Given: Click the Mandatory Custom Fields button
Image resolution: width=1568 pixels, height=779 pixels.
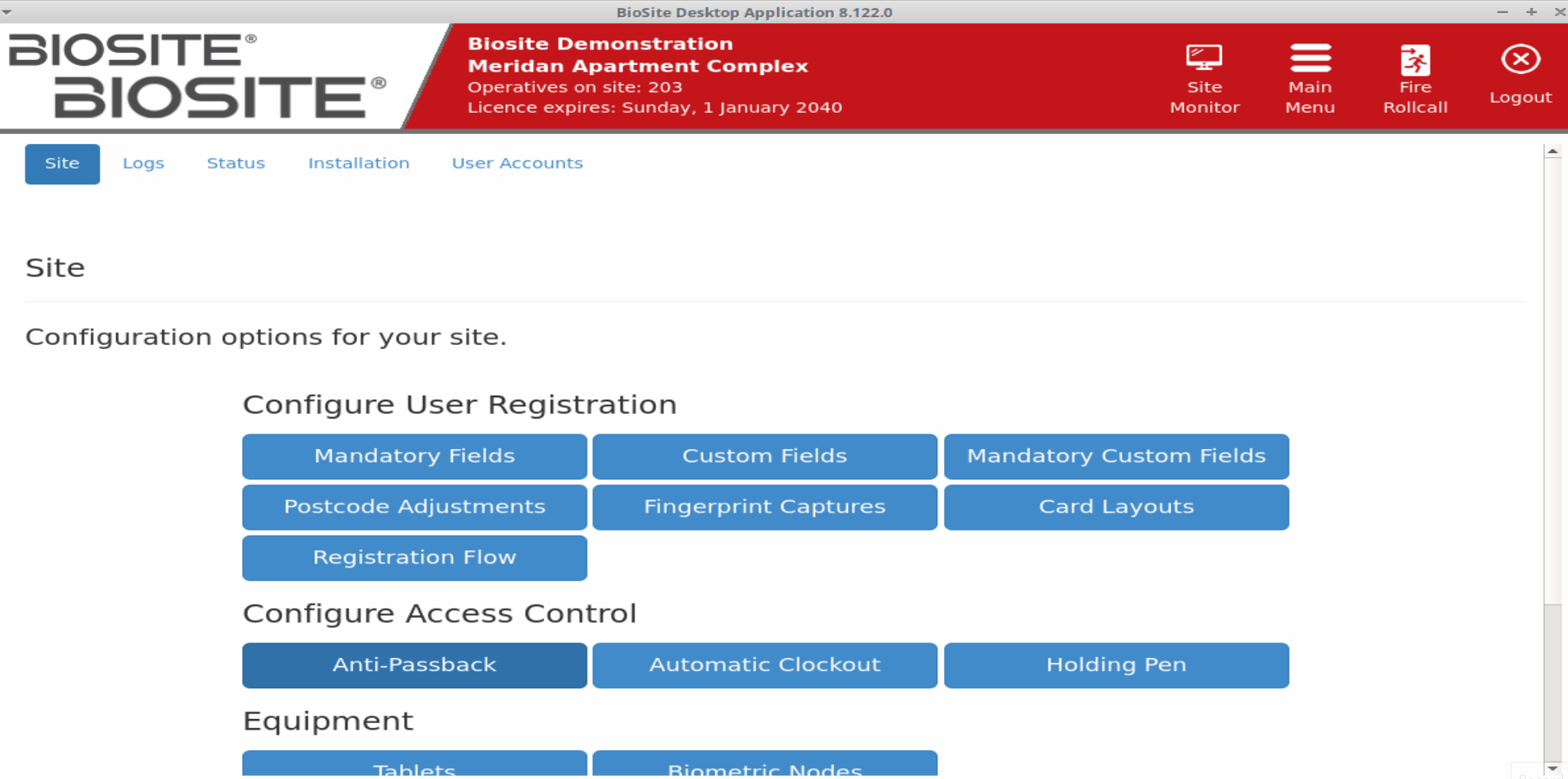Looking at the screenshot, I should [x=1116, y=457].
